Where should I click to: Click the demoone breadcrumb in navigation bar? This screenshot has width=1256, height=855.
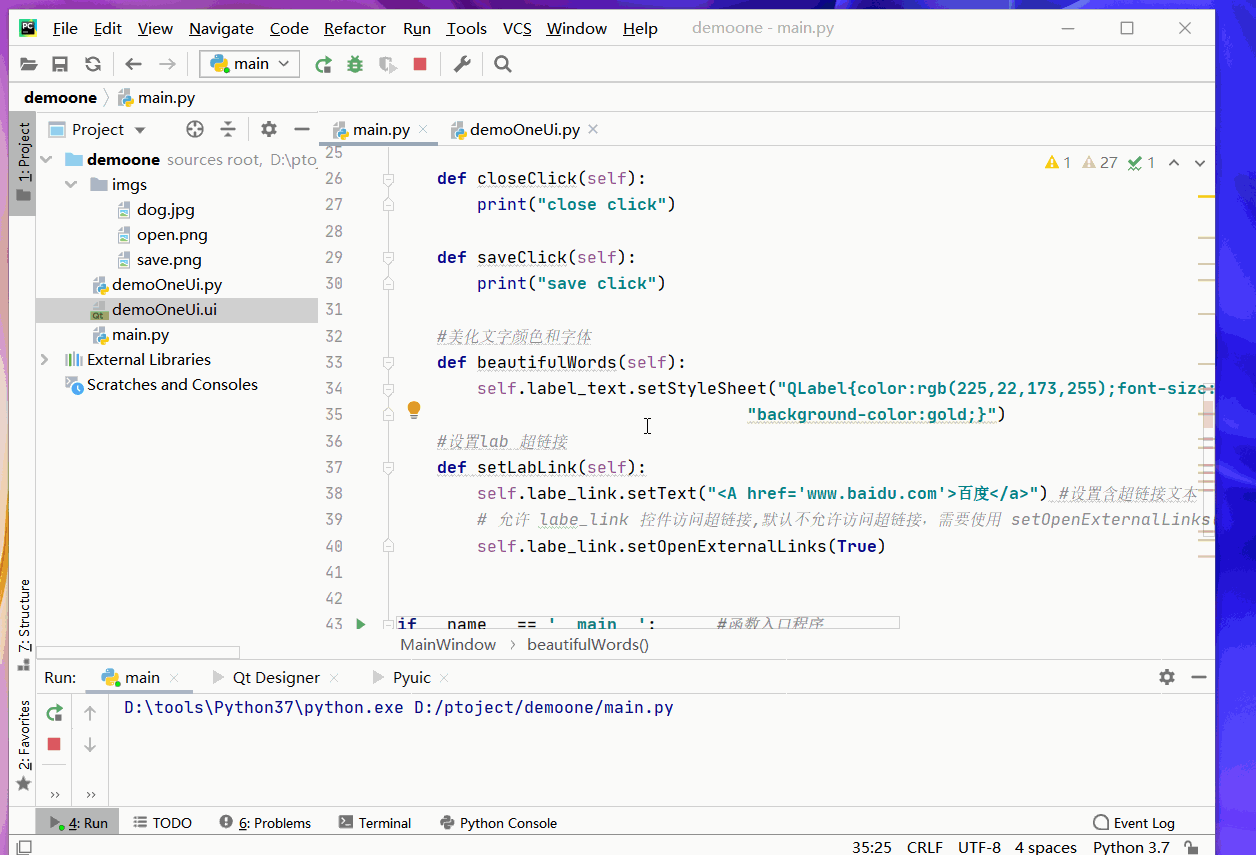click(60, 98)
